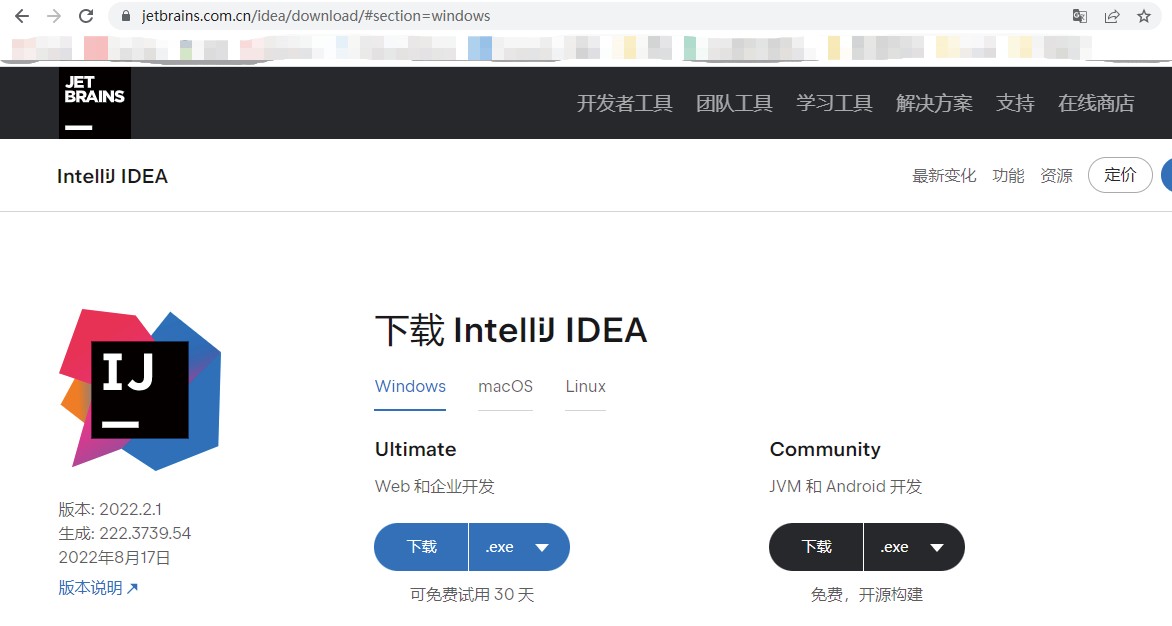Open the 在线商店 menu

[x=1096, y=103]
